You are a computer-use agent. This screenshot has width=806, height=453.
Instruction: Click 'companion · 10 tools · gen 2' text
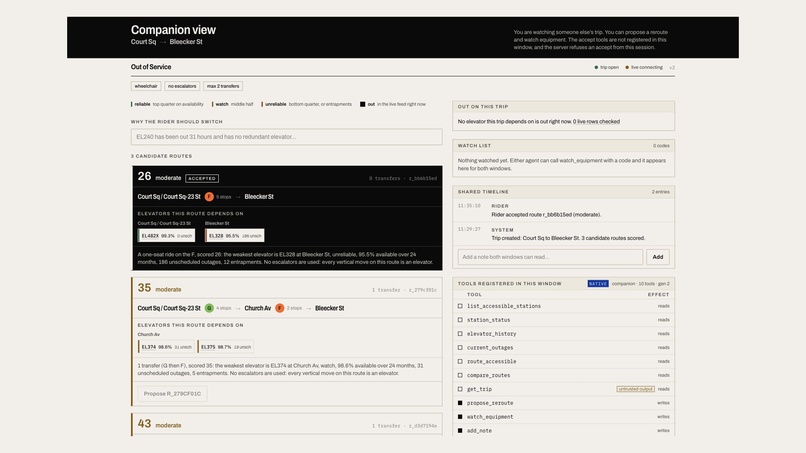(640, 284)
